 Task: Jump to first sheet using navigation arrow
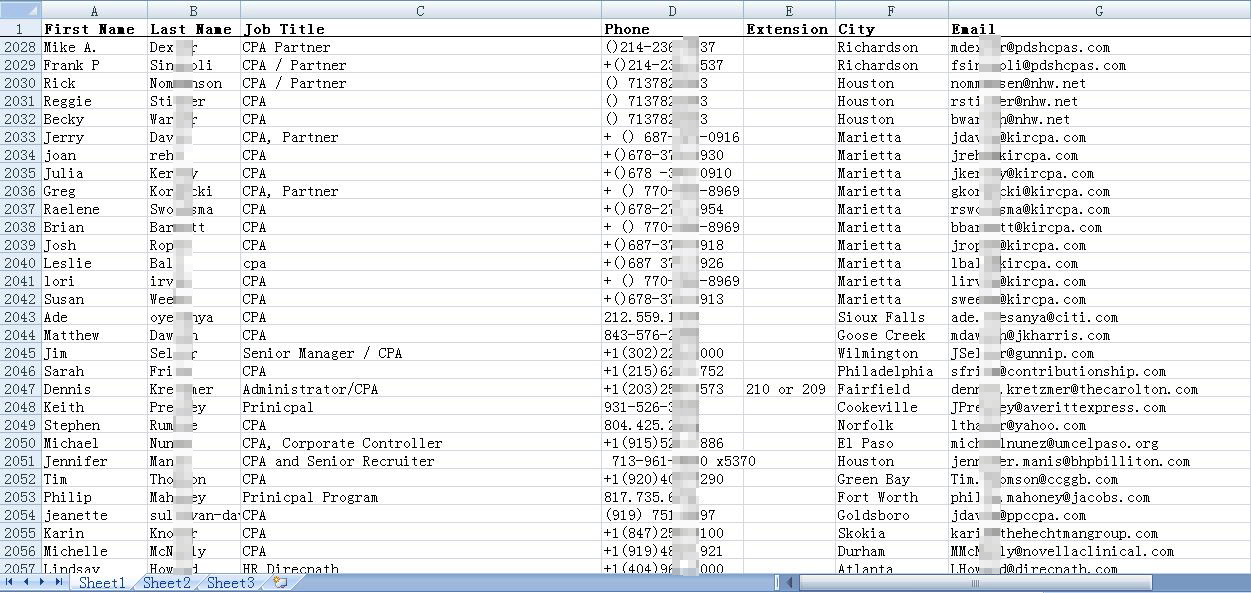point(10,582)
